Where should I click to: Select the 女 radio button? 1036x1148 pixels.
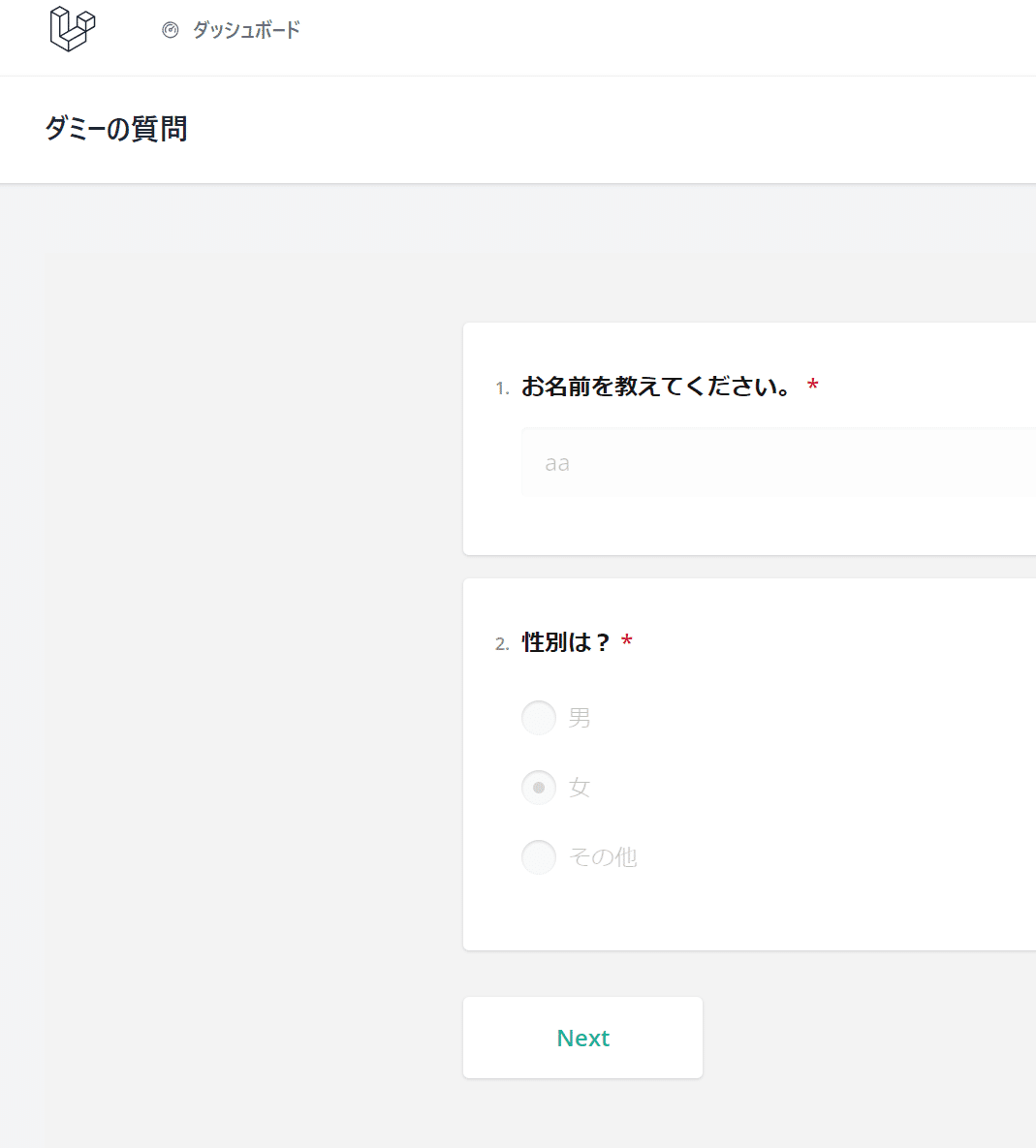[539, 788]
